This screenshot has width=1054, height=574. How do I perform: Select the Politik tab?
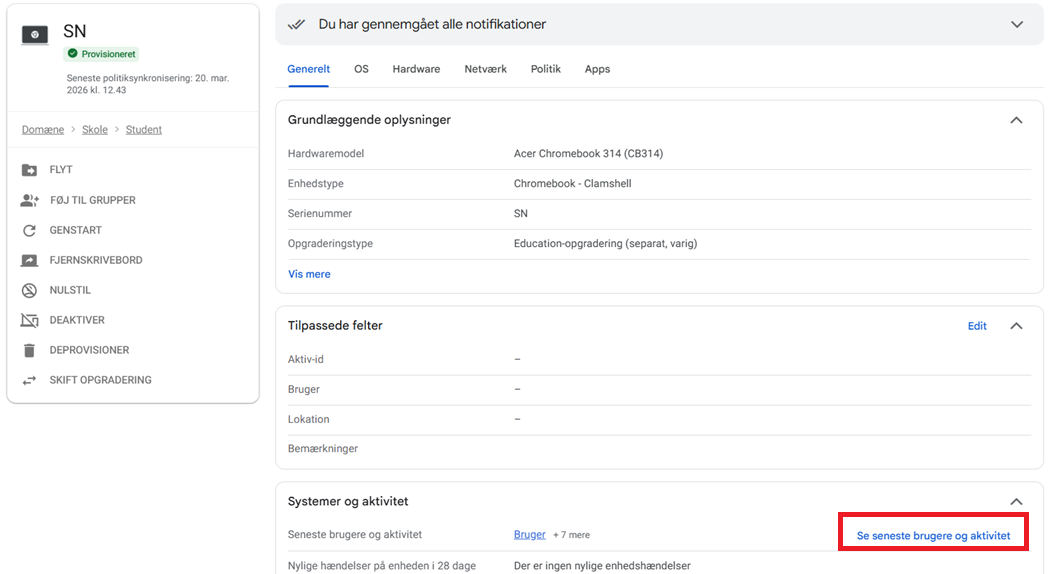point(545,69)
